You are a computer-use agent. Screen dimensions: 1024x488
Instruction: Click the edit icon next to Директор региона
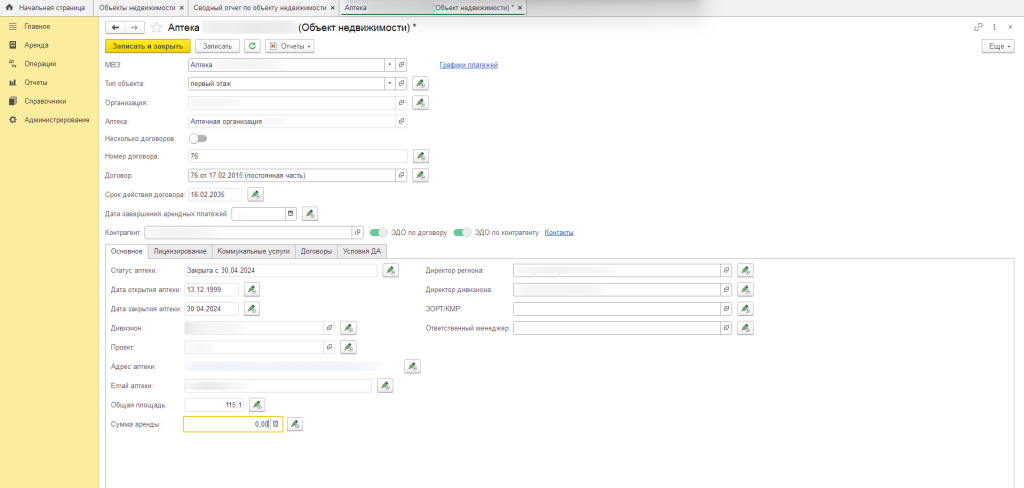coord(744,270)
